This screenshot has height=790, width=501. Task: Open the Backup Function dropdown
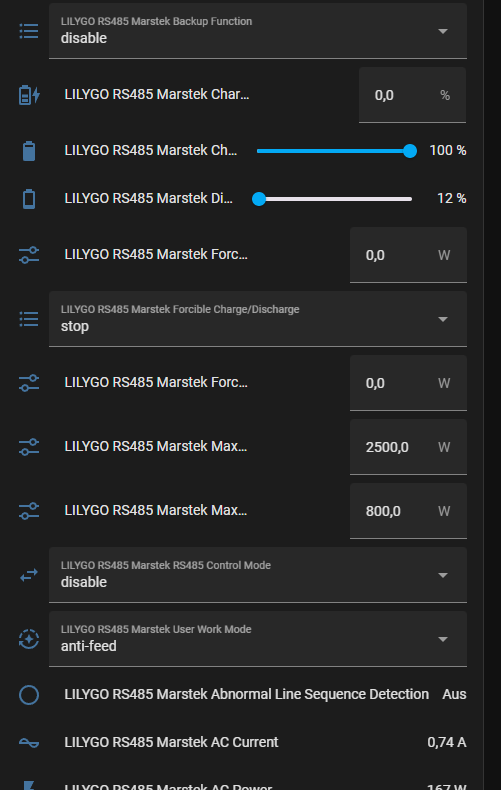258,31
